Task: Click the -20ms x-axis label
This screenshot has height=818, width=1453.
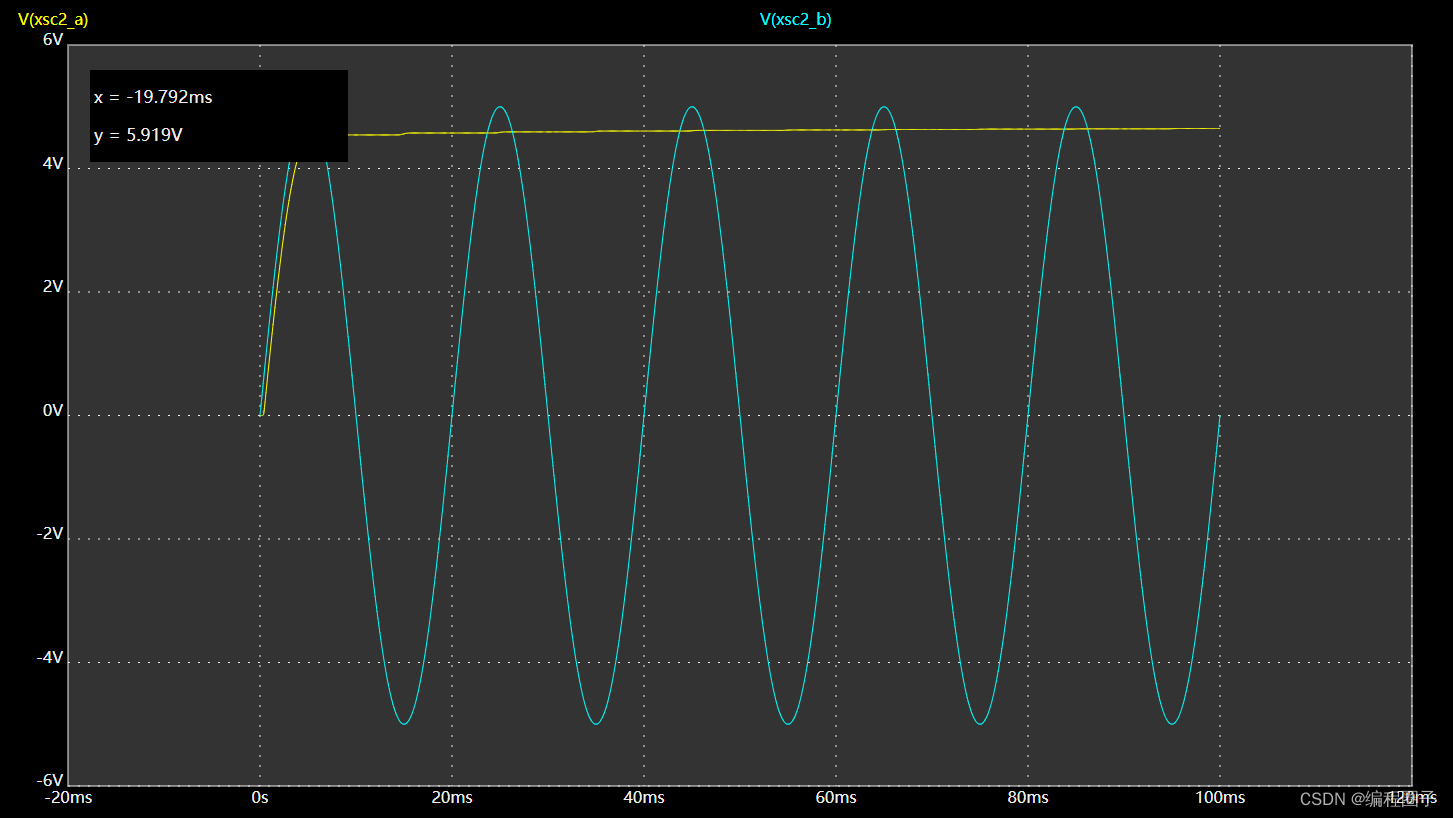Action: (69, 797)
